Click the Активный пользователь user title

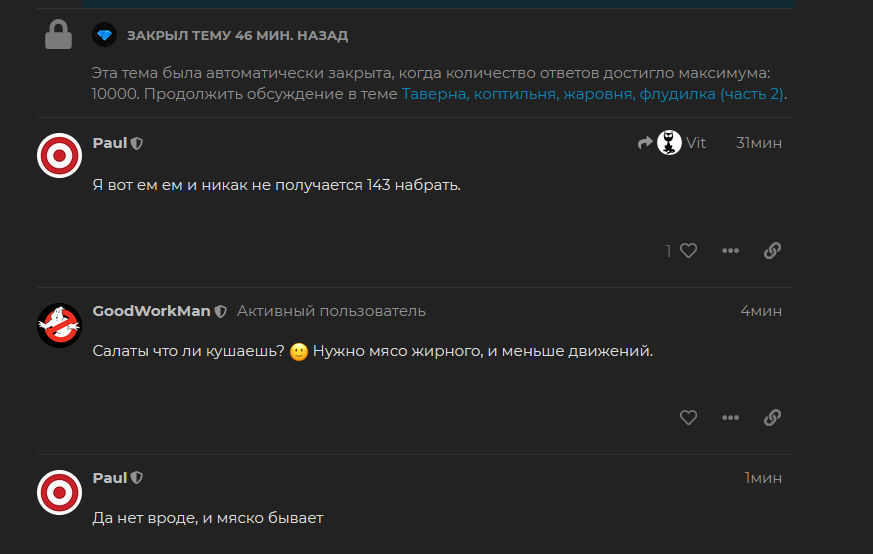pos(331,311)
